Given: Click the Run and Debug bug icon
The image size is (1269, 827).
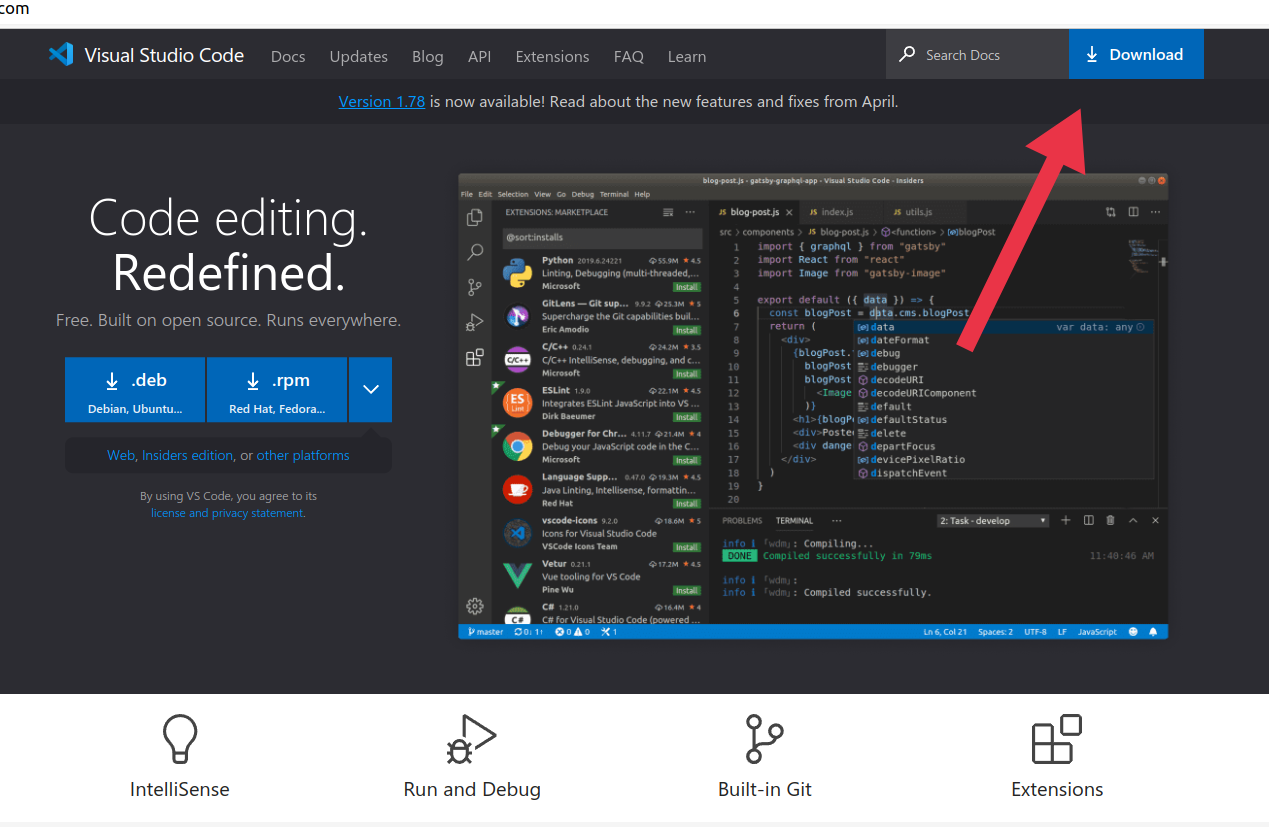Looking at the screenshot, I should tap(471, 740).
